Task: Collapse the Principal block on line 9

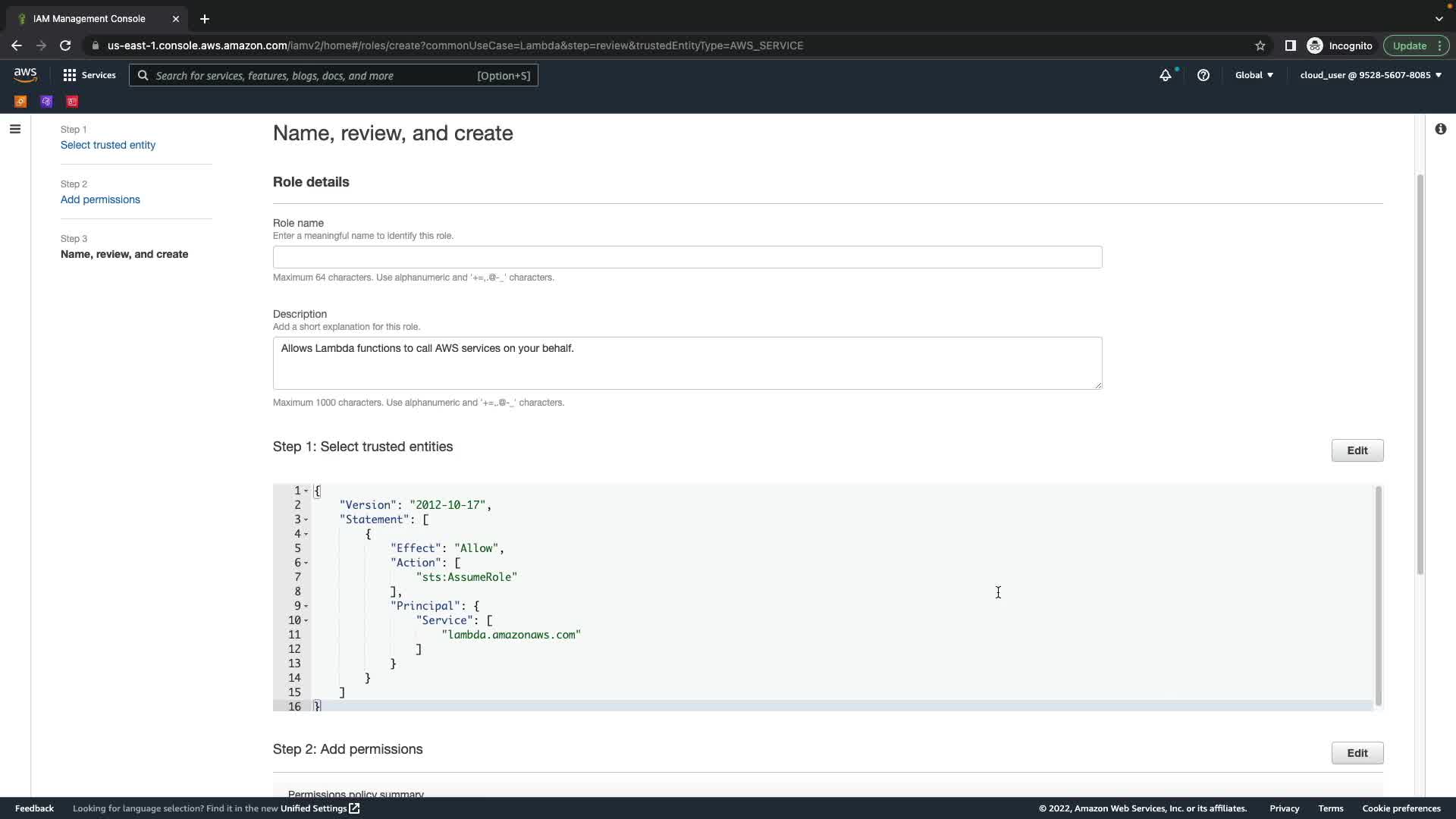Action: click(306, 606)
